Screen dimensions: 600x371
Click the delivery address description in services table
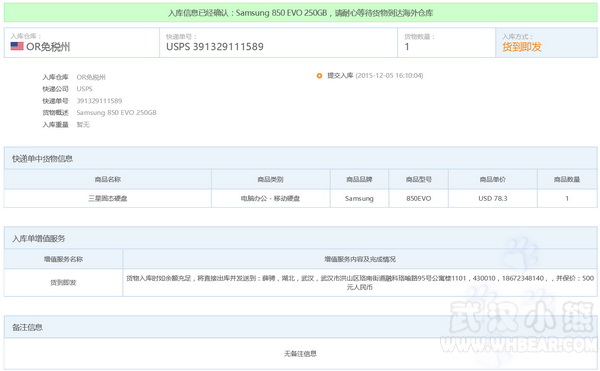[360, 283]
